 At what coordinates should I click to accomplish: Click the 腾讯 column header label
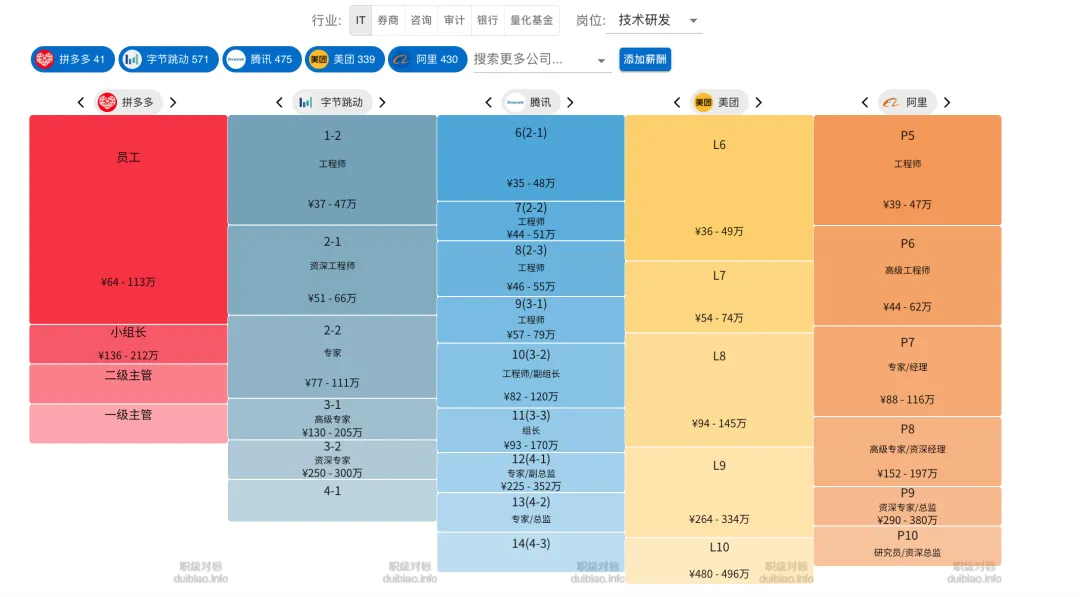530,103
